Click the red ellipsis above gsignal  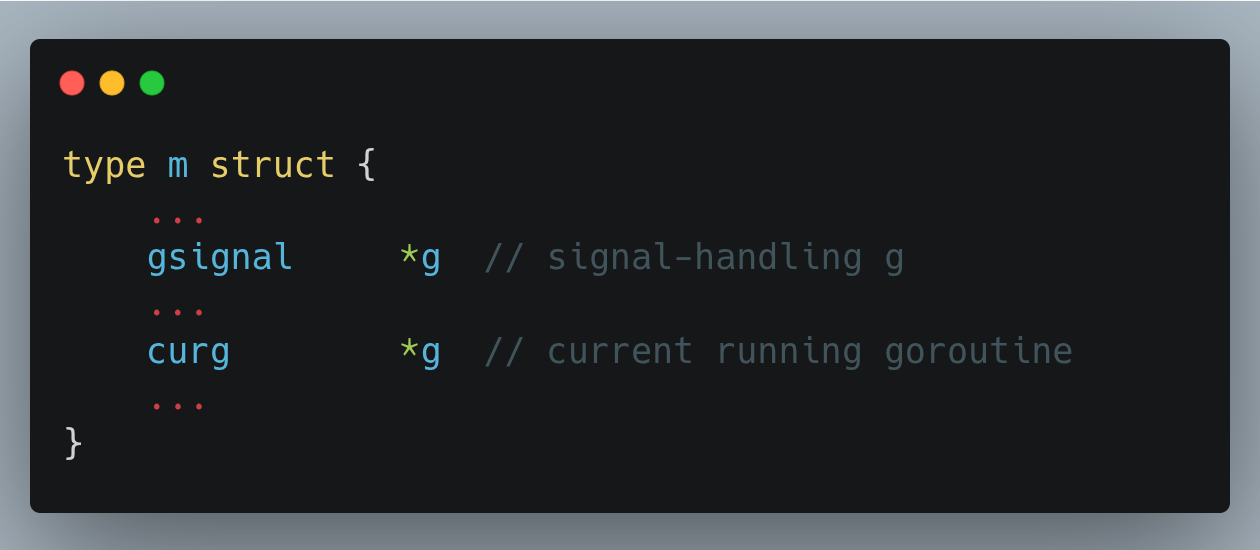[178, 219]
